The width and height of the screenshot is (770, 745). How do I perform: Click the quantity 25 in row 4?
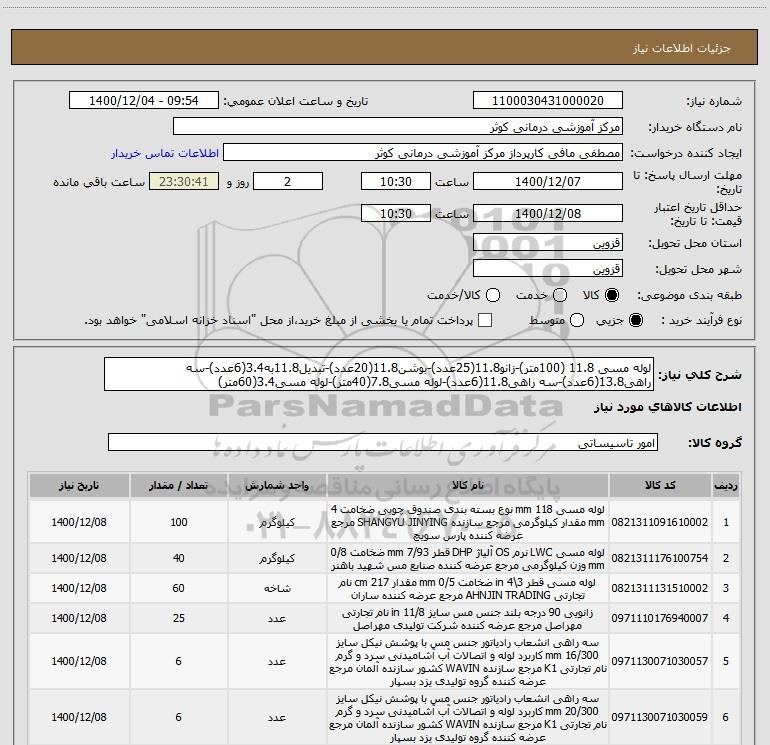[179, 618]
